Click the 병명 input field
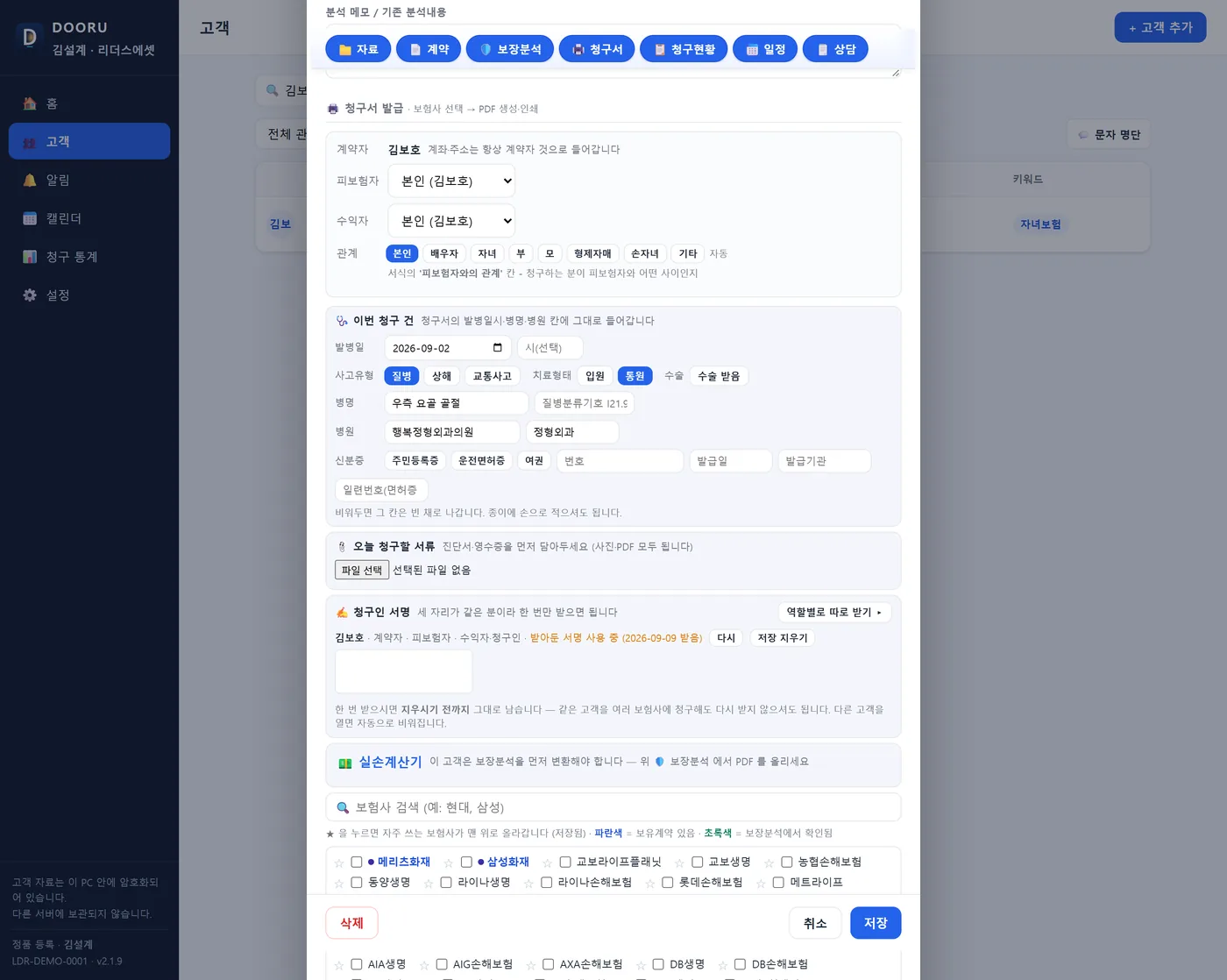Image resolution: width=1227 pixels, height=980 pixels. point(456,403)
